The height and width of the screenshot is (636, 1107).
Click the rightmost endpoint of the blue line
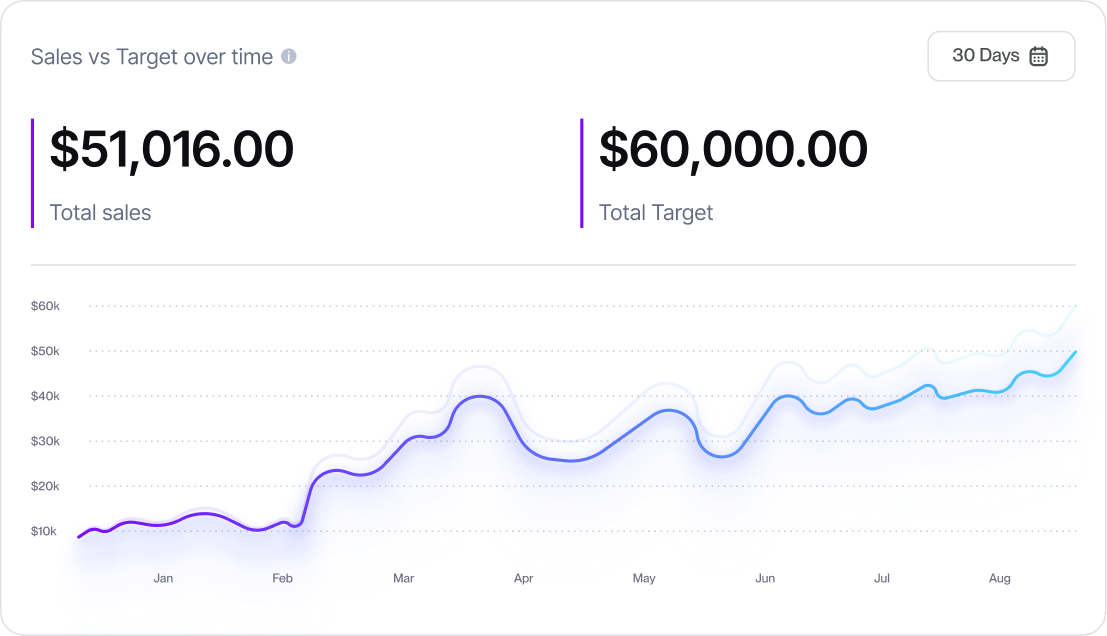click(x=1078, y=352)
